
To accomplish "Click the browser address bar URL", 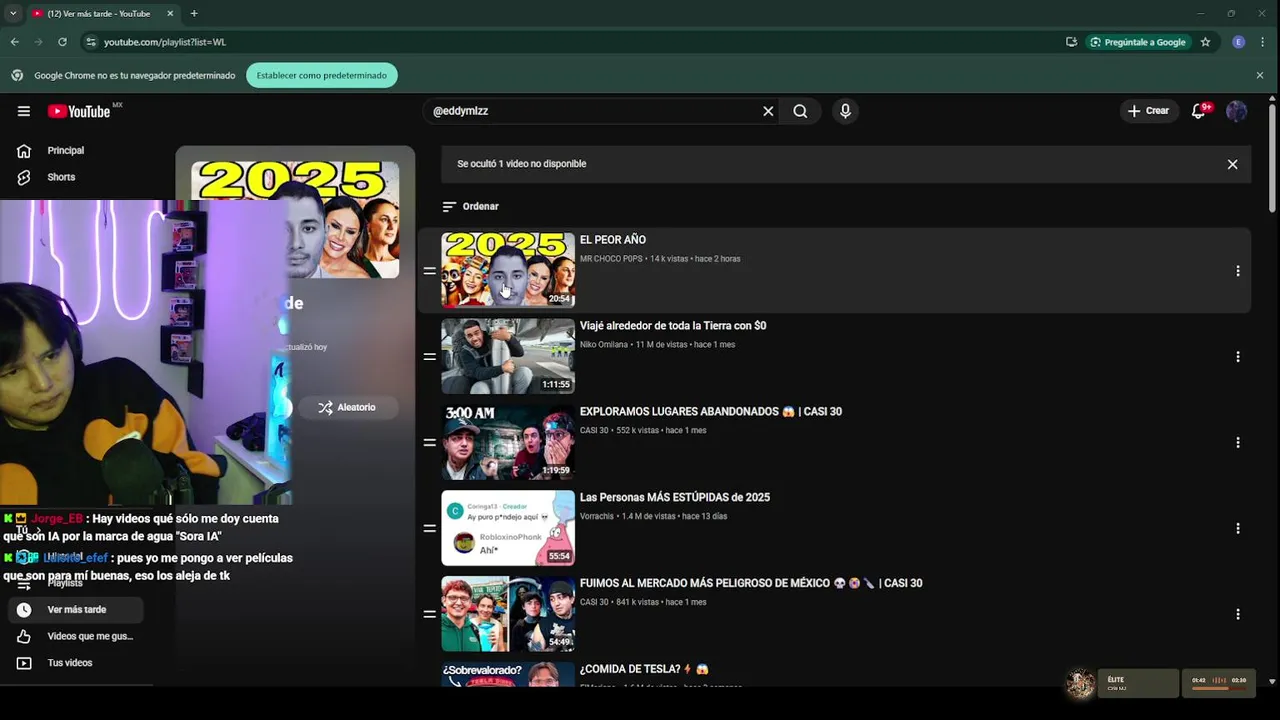I will coord(165,42).
